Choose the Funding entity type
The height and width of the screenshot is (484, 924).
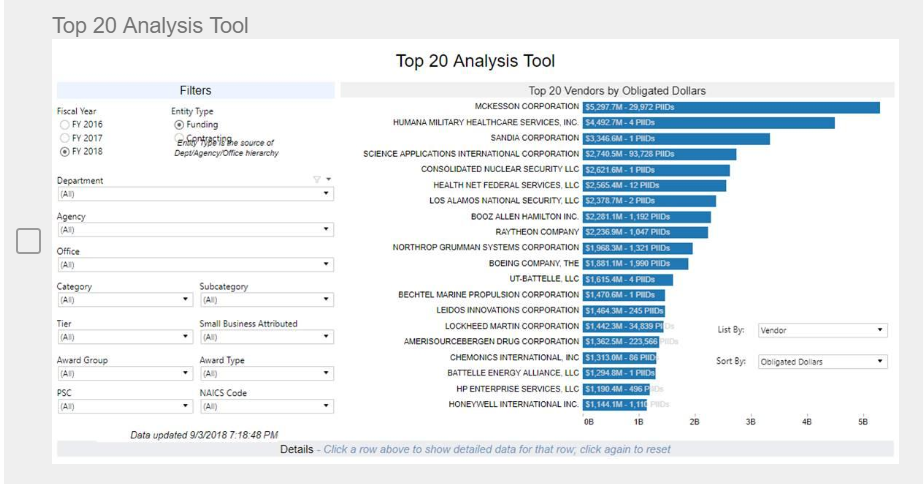(x=179, y=124)
